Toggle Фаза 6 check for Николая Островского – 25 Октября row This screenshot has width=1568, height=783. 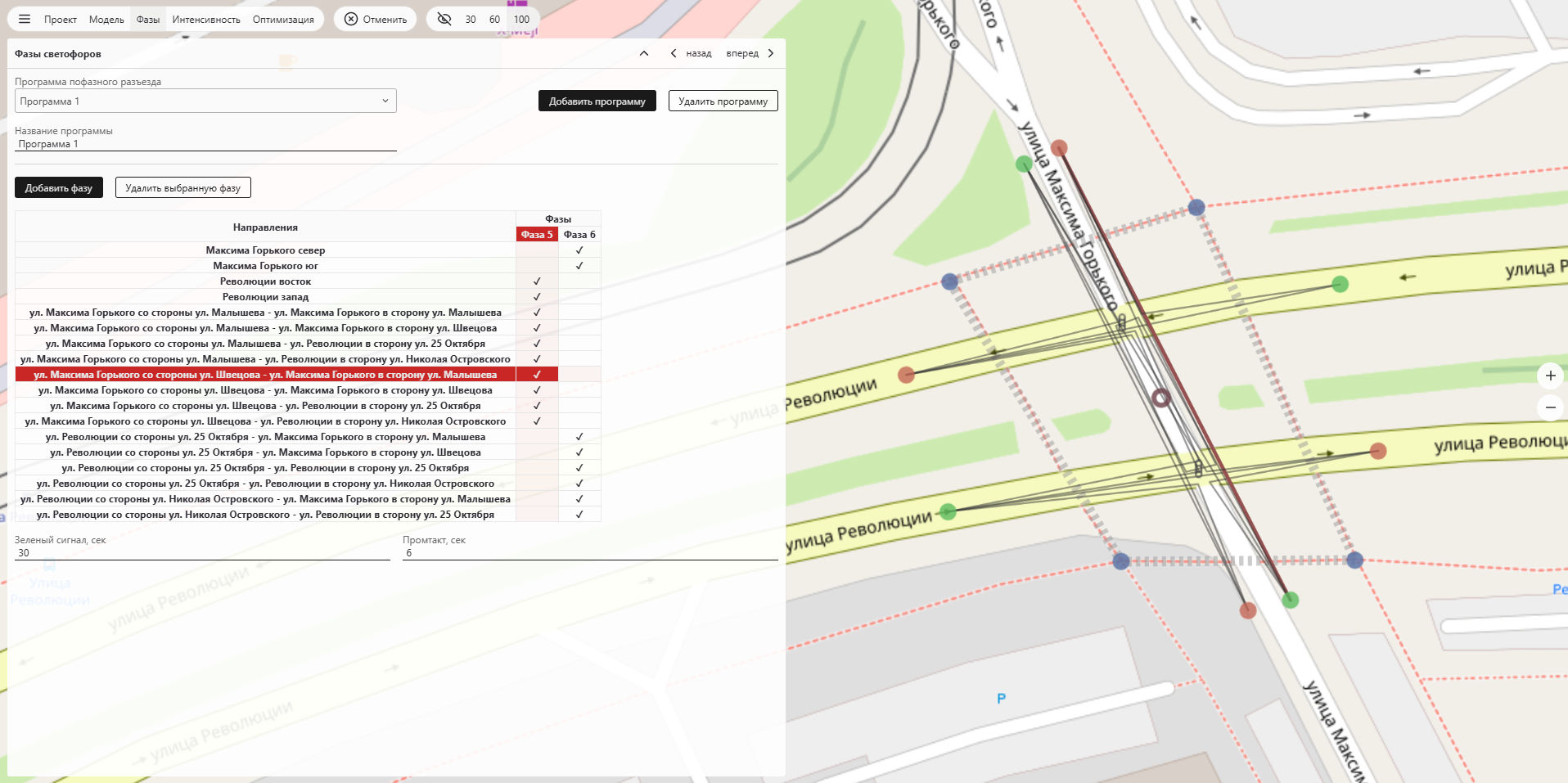[x=579, y=515]
